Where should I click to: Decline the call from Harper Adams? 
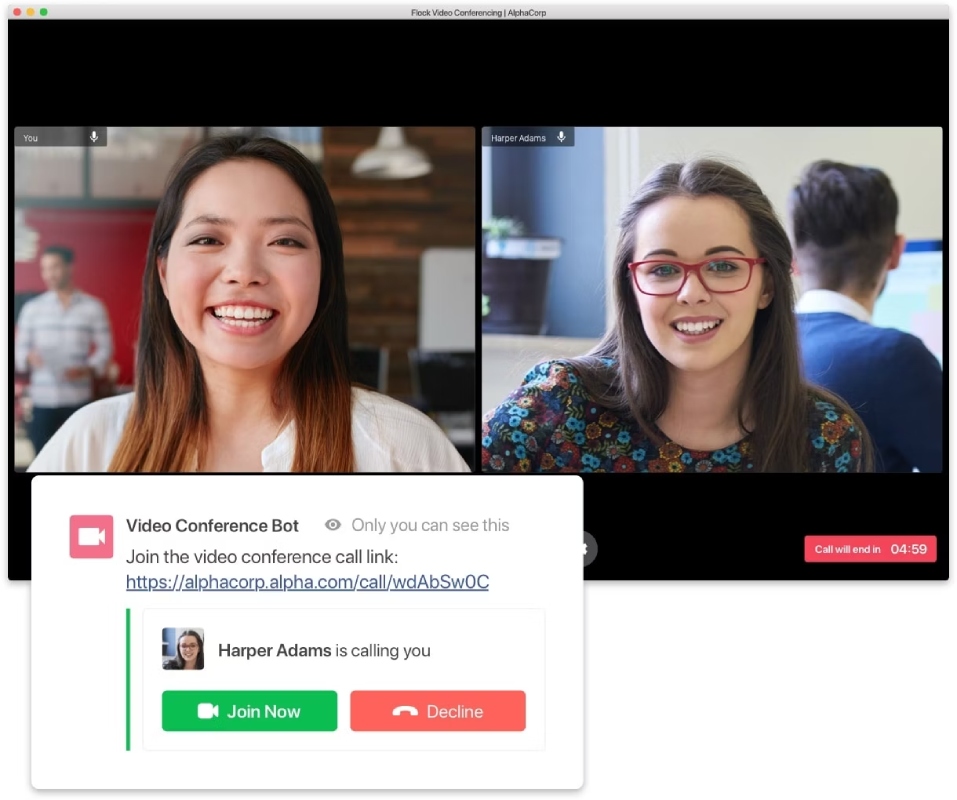click(438, 711)
